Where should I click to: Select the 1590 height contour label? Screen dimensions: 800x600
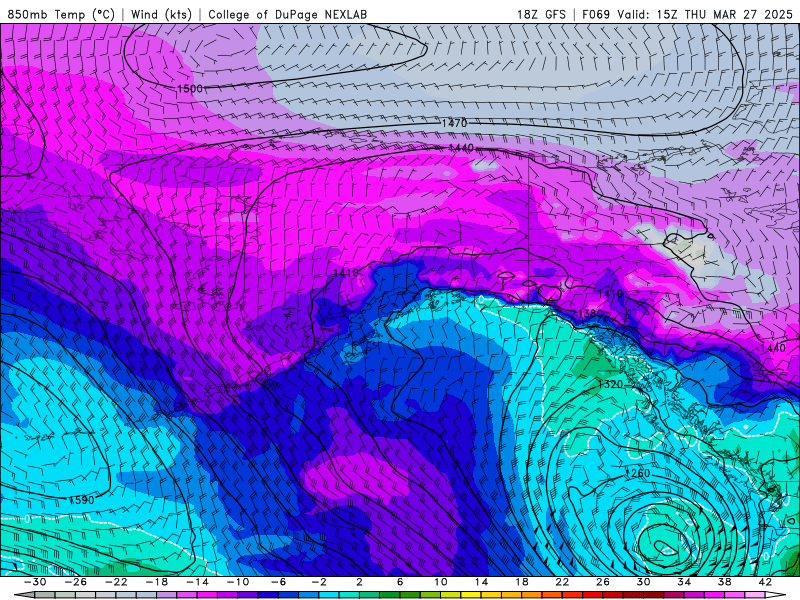82,500
